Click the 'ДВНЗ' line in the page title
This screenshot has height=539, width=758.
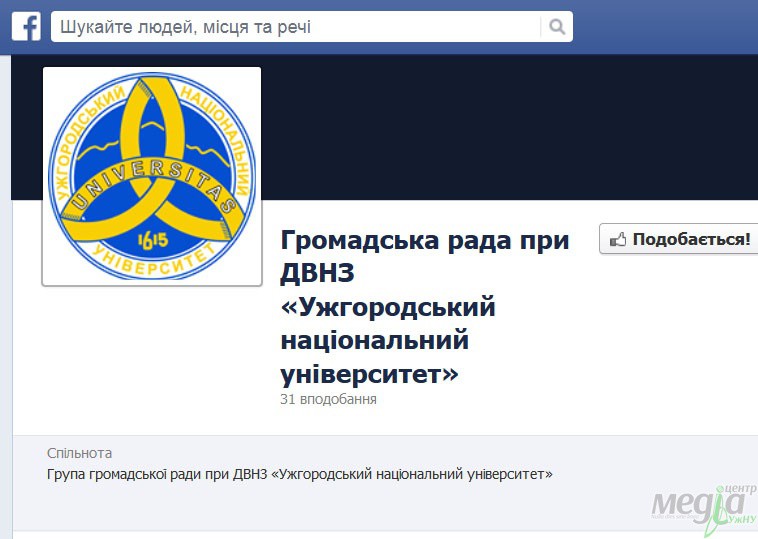318,274
